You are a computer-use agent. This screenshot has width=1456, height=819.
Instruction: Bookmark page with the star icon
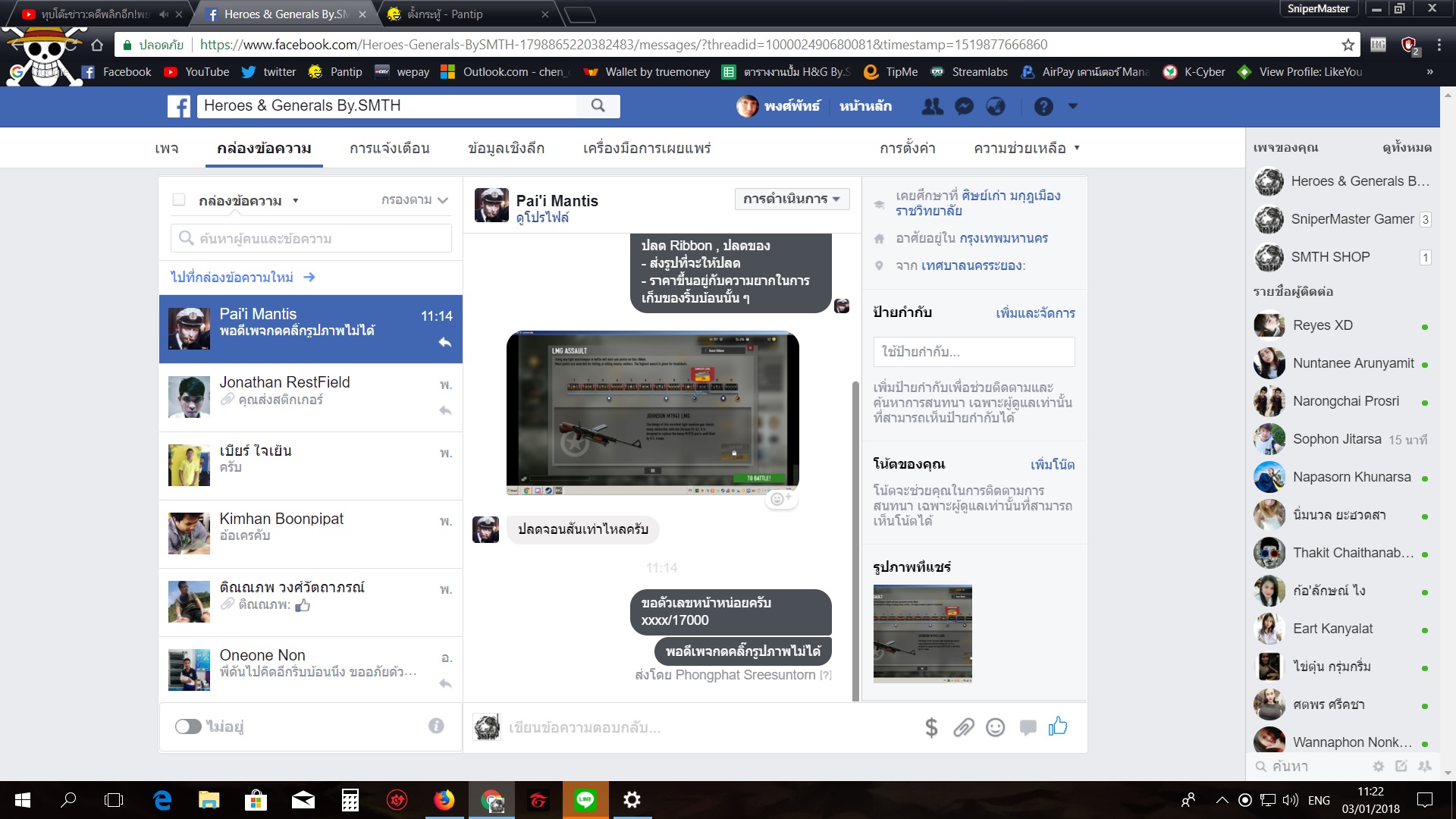point(1348,45)
